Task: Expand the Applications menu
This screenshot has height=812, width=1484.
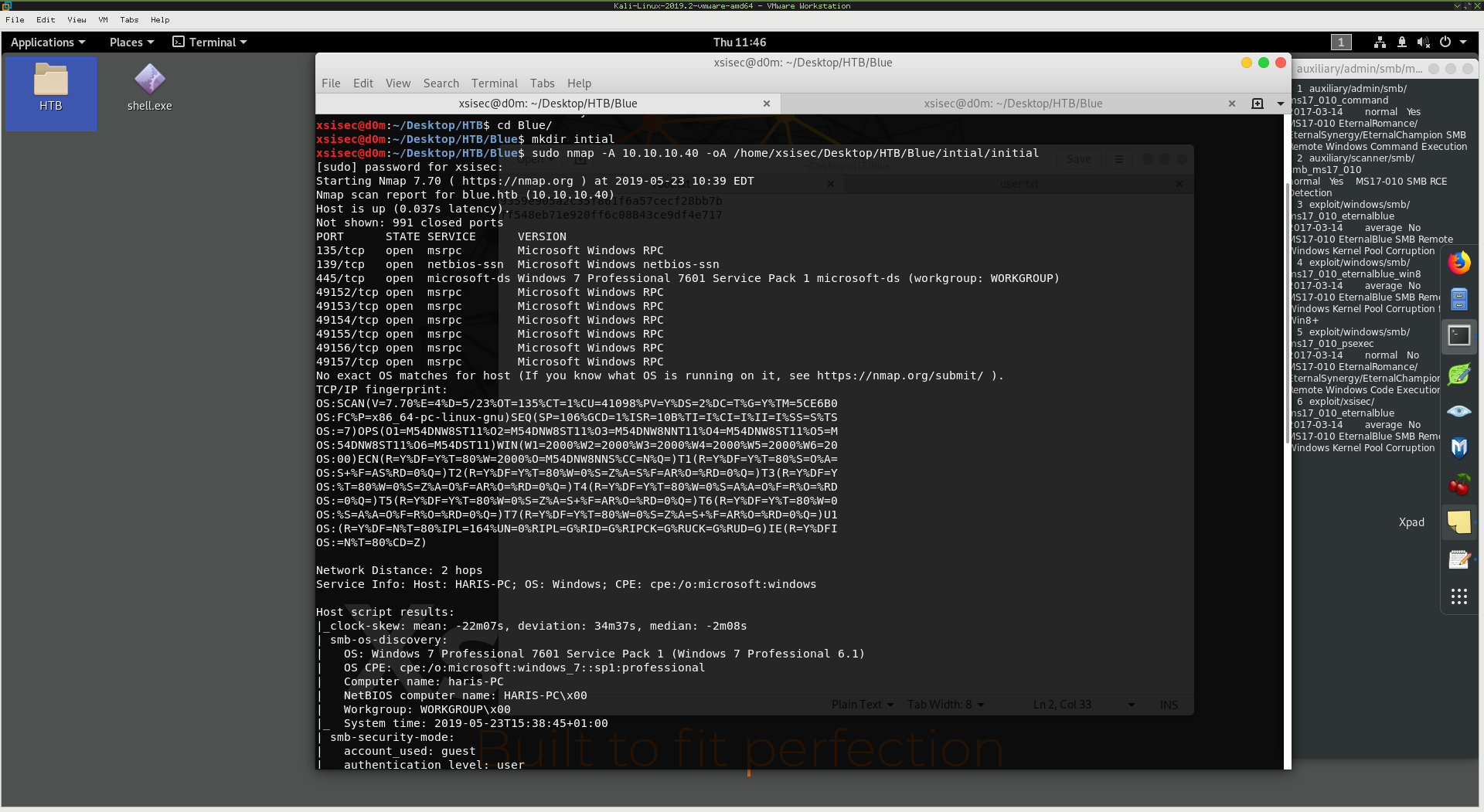Action: click(x=48, y=42)
